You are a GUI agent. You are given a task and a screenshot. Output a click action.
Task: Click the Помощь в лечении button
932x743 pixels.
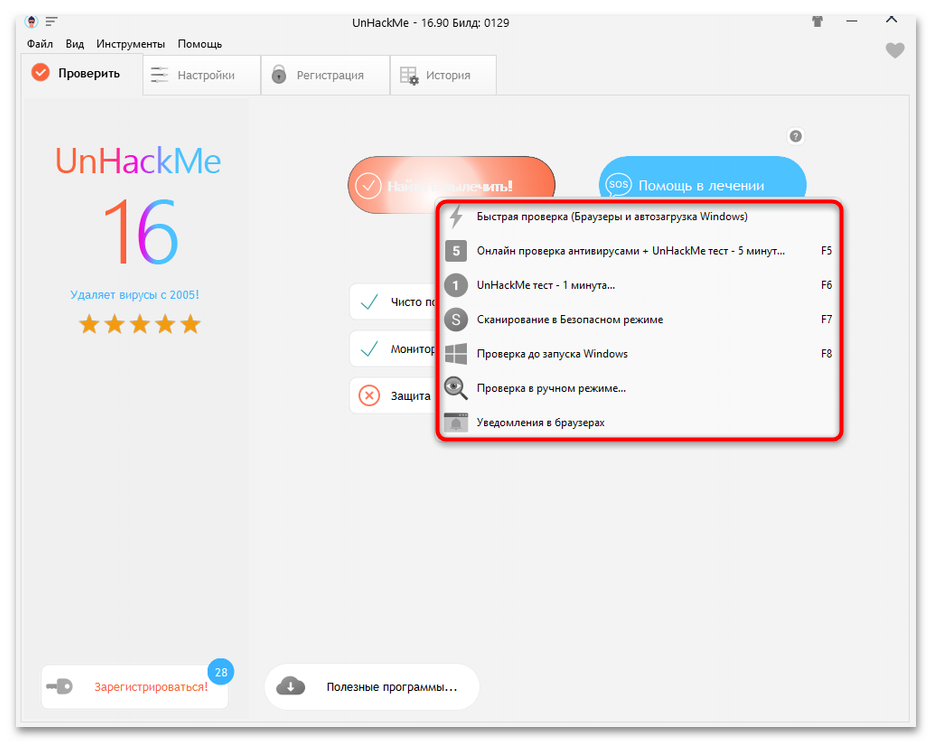[x=703, y=178]
